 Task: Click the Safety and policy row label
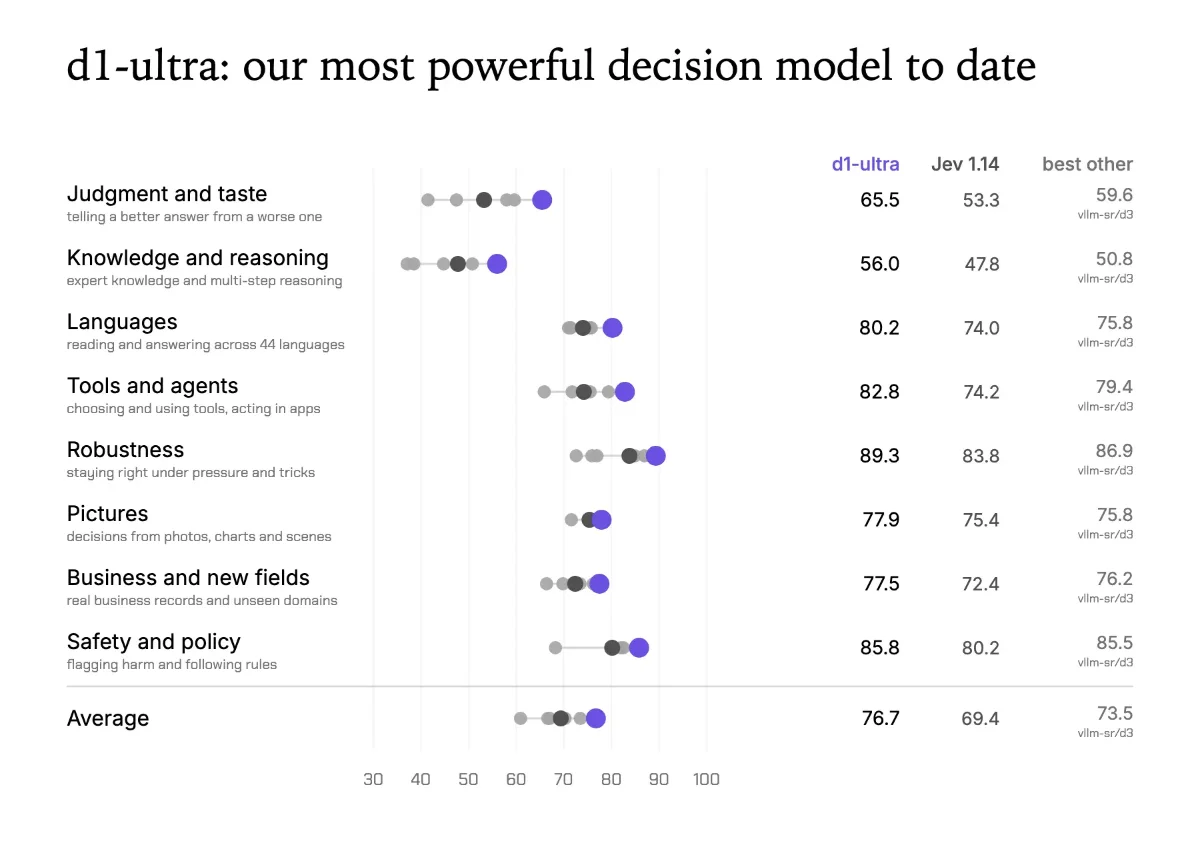(154, 642)
